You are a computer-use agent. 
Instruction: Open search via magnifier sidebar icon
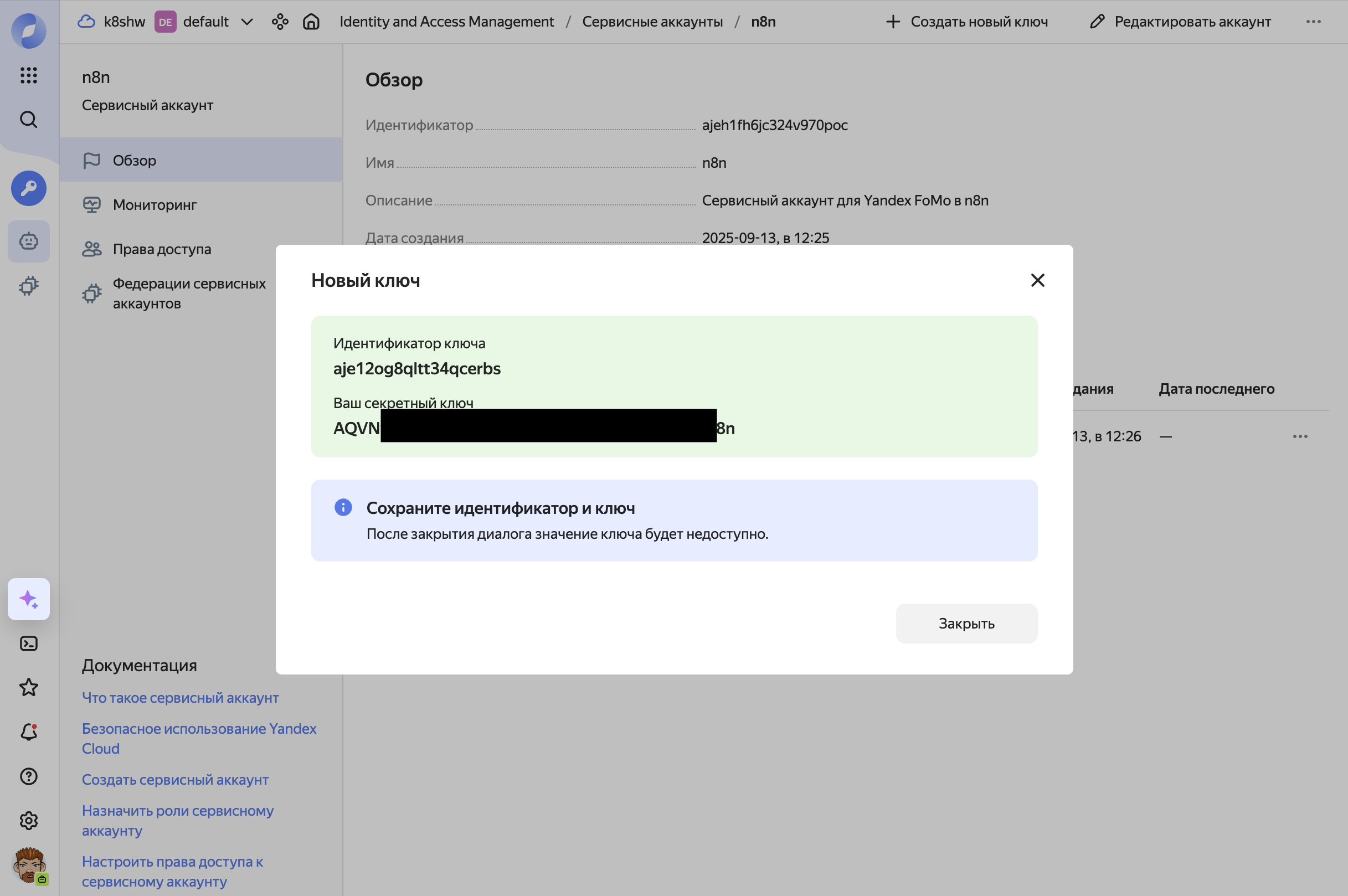tap(29, 120)
